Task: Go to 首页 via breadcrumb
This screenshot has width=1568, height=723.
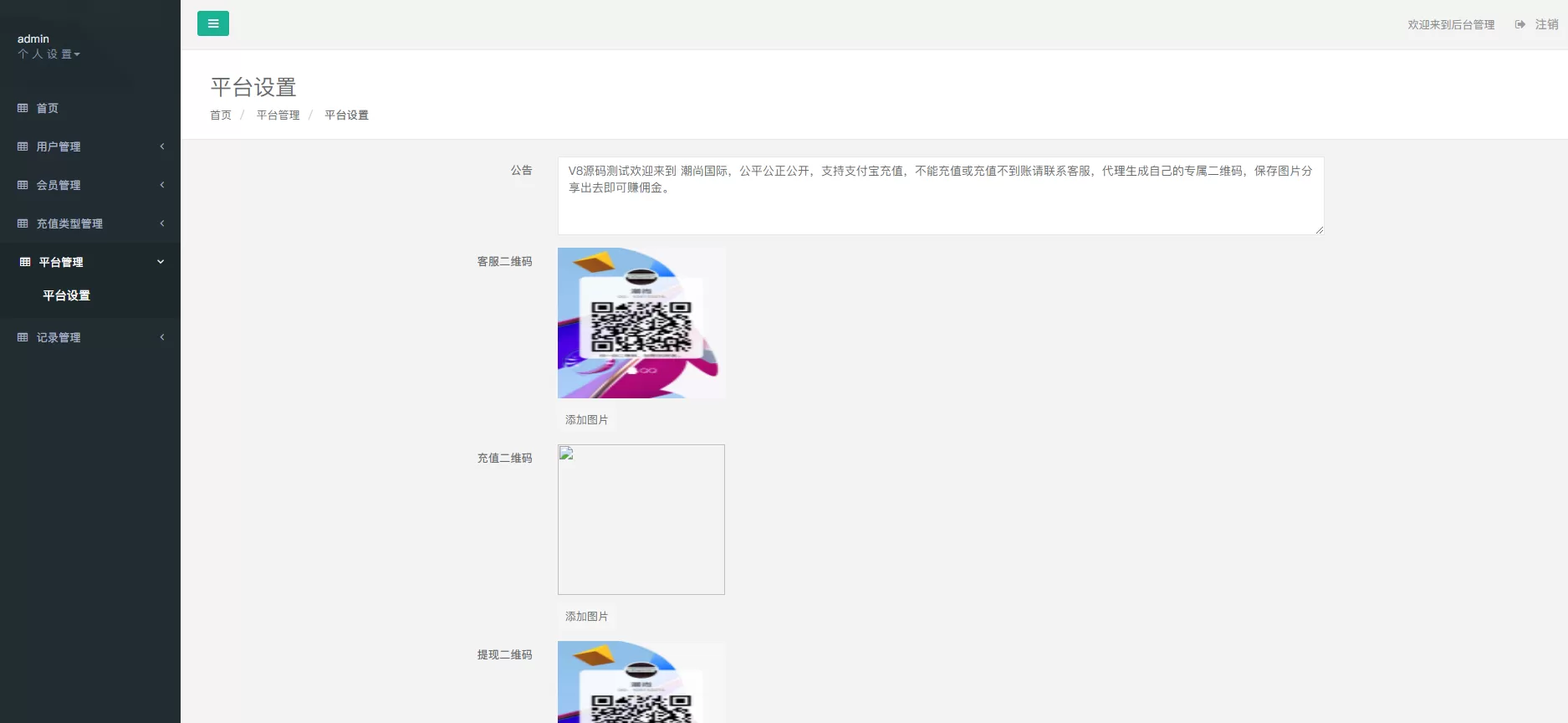Action: tap(221, 115)
